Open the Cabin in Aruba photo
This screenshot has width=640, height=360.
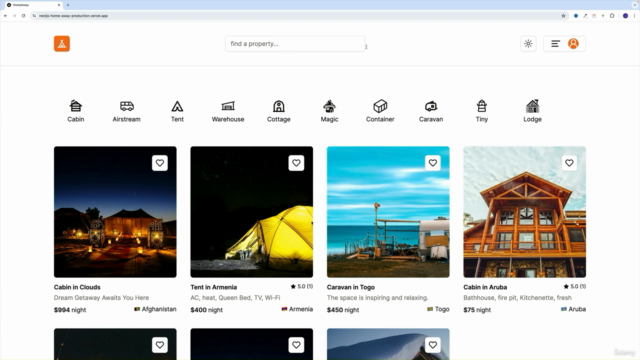524,212
